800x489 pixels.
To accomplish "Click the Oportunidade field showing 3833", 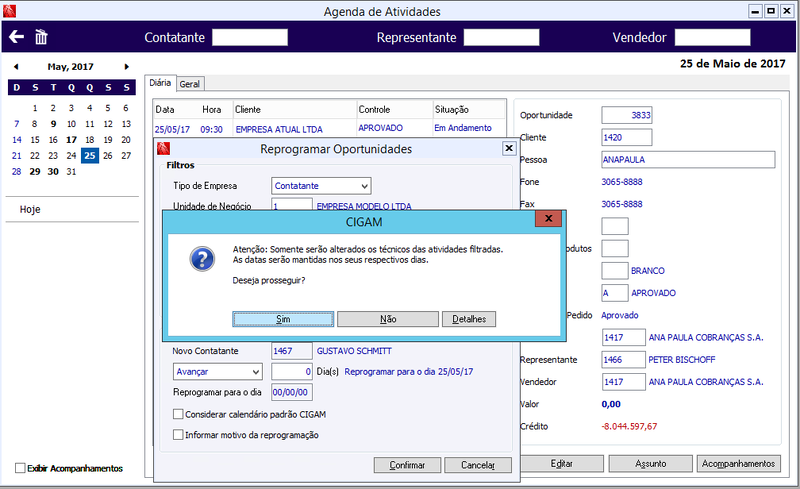I will (627, 115).
